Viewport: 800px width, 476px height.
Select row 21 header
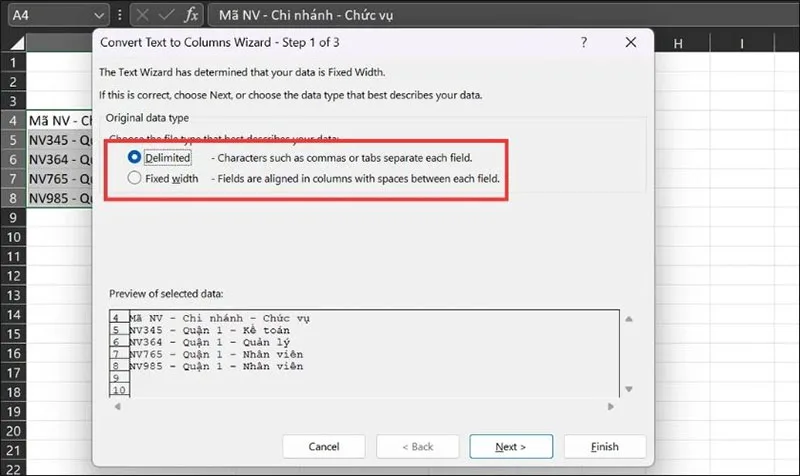(x=13, y=450)
